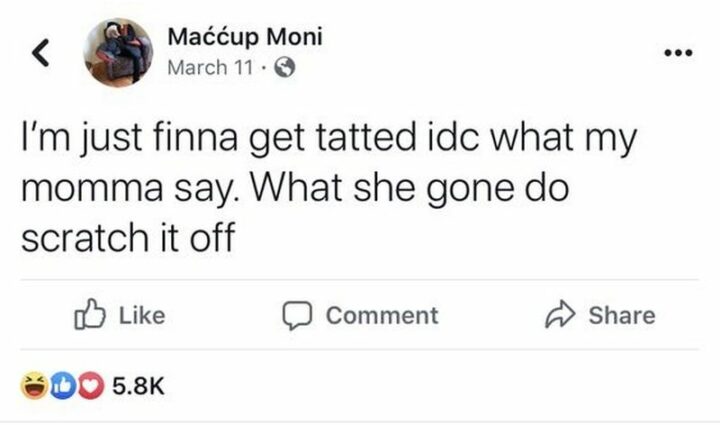Click the globe public privacy icon

(x=284, y=69)
